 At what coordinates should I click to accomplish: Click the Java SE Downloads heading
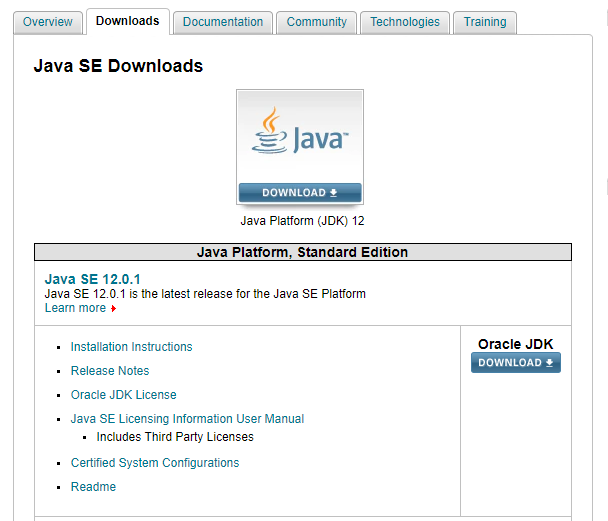coord(118,66)
